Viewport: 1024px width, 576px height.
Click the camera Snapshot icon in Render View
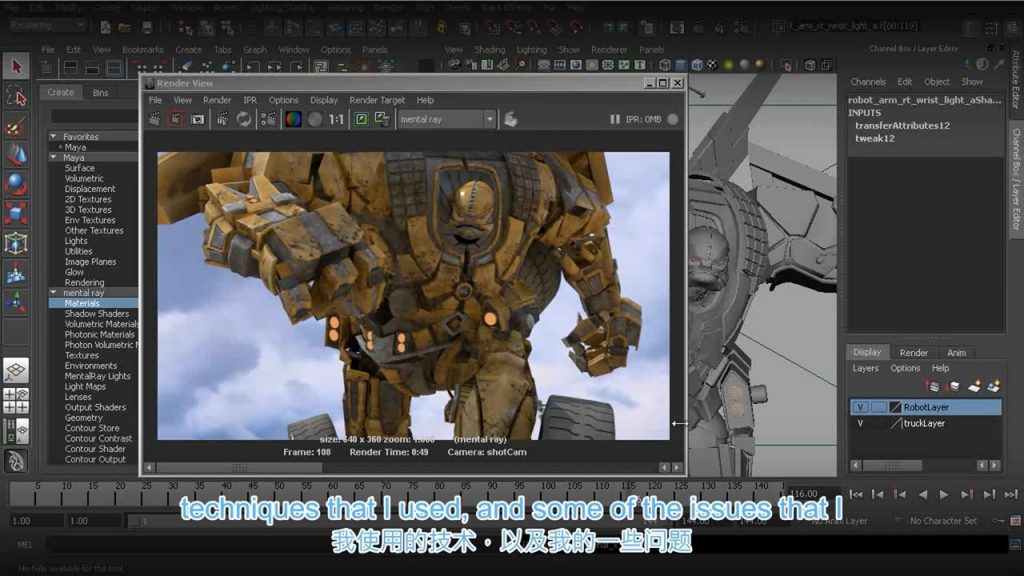[x=197, y=119]
